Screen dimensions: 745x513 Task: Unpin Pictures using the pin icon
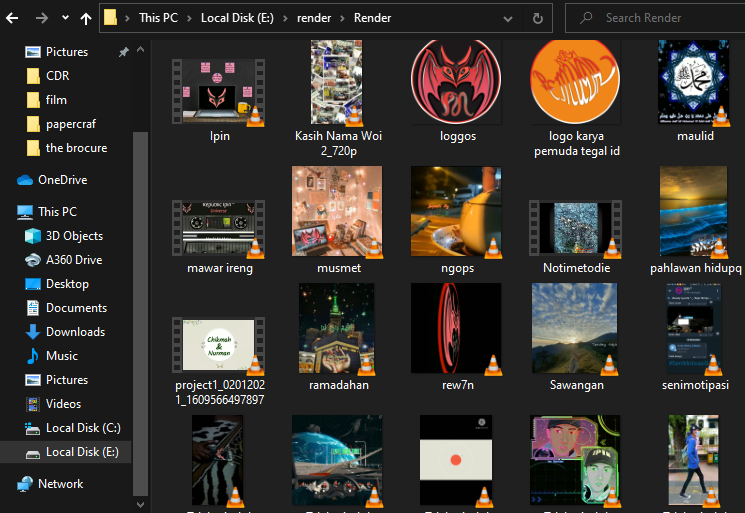(124, 52)
